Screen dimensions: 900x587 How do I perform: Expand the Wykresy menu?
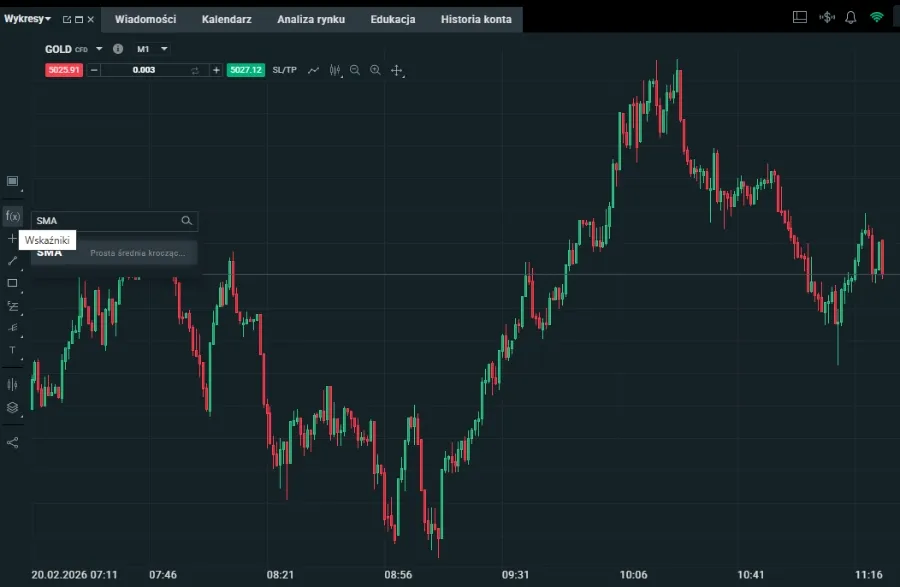click(x=25, y=18)
